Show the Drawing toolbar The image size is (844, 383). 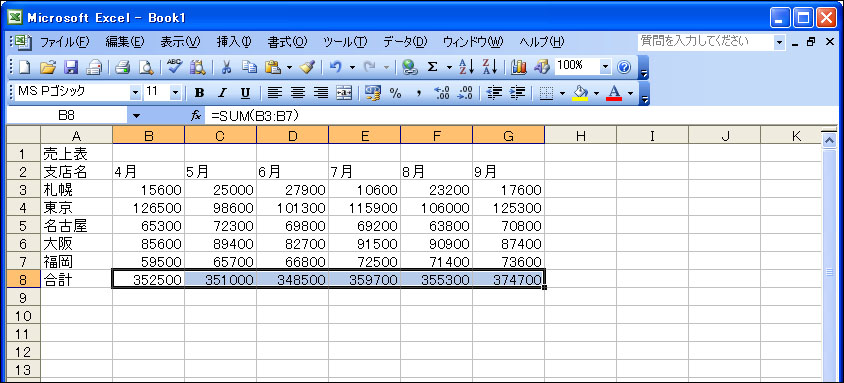[x=541, y=67]
